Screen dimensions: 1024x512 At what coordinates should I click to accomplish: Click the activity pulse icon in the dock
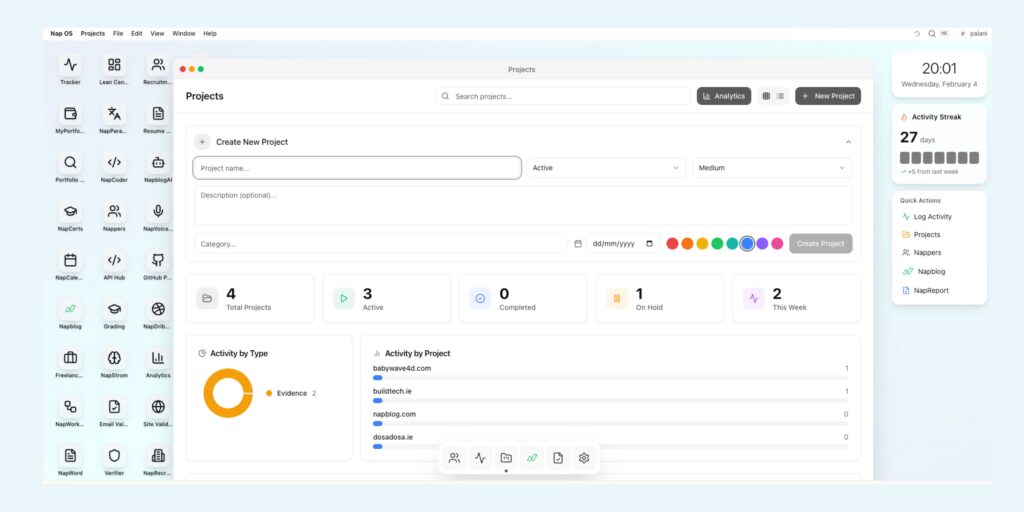coord(480,458)
